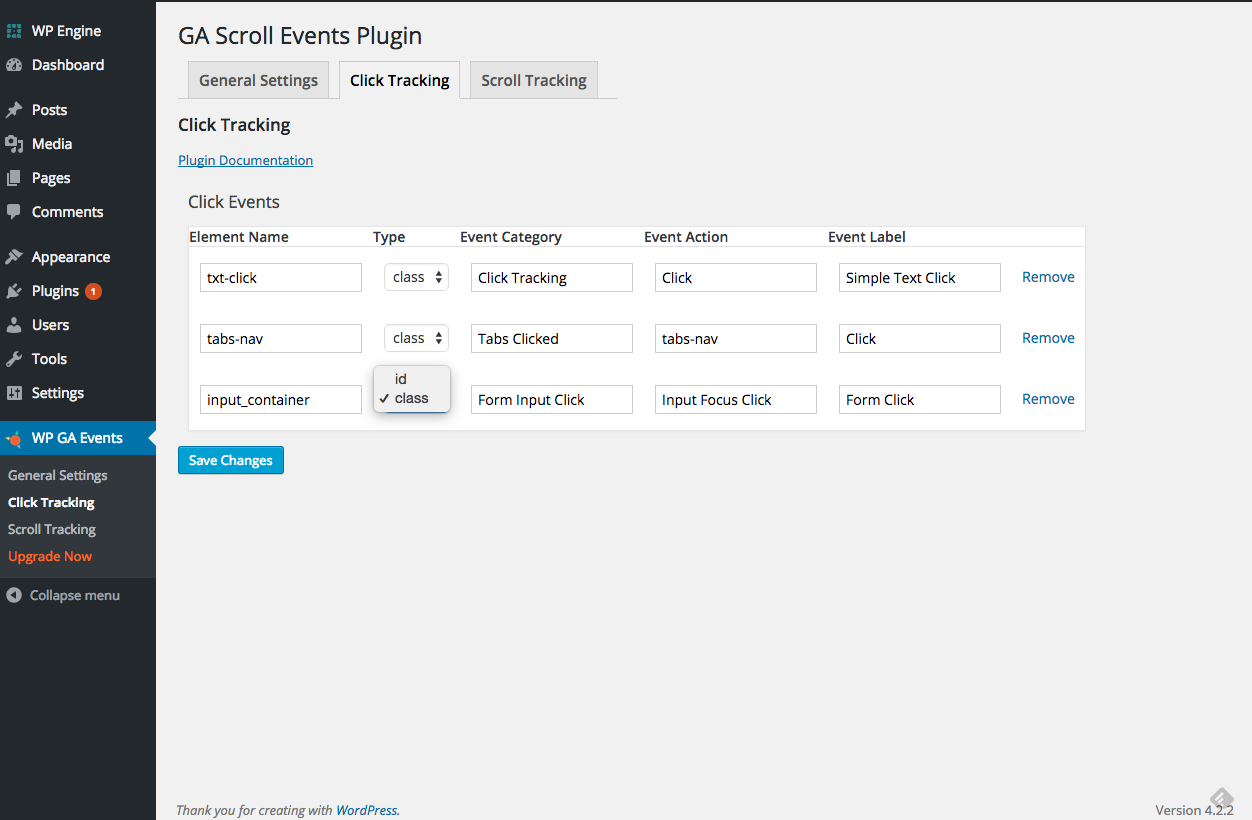Focus the 'tabs-nav' Element Name field
The image size is (1252, 820).
[281, 339]
